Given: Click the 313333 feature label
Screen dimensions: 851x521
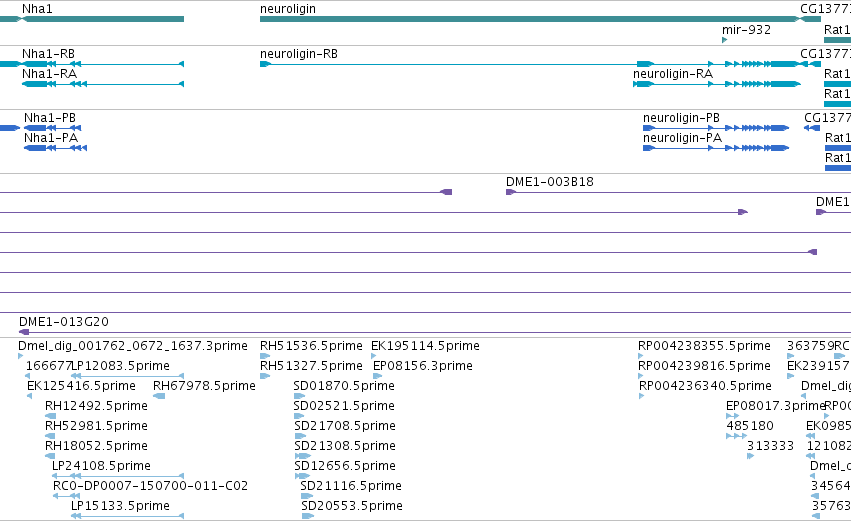Looking at the screenshot, I should click(x=770, y=446).
